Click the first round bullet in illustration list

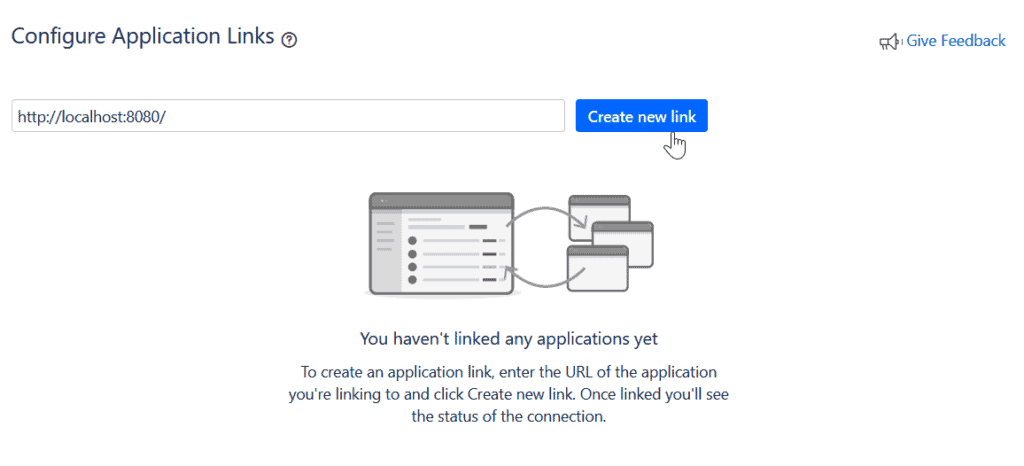412,241
